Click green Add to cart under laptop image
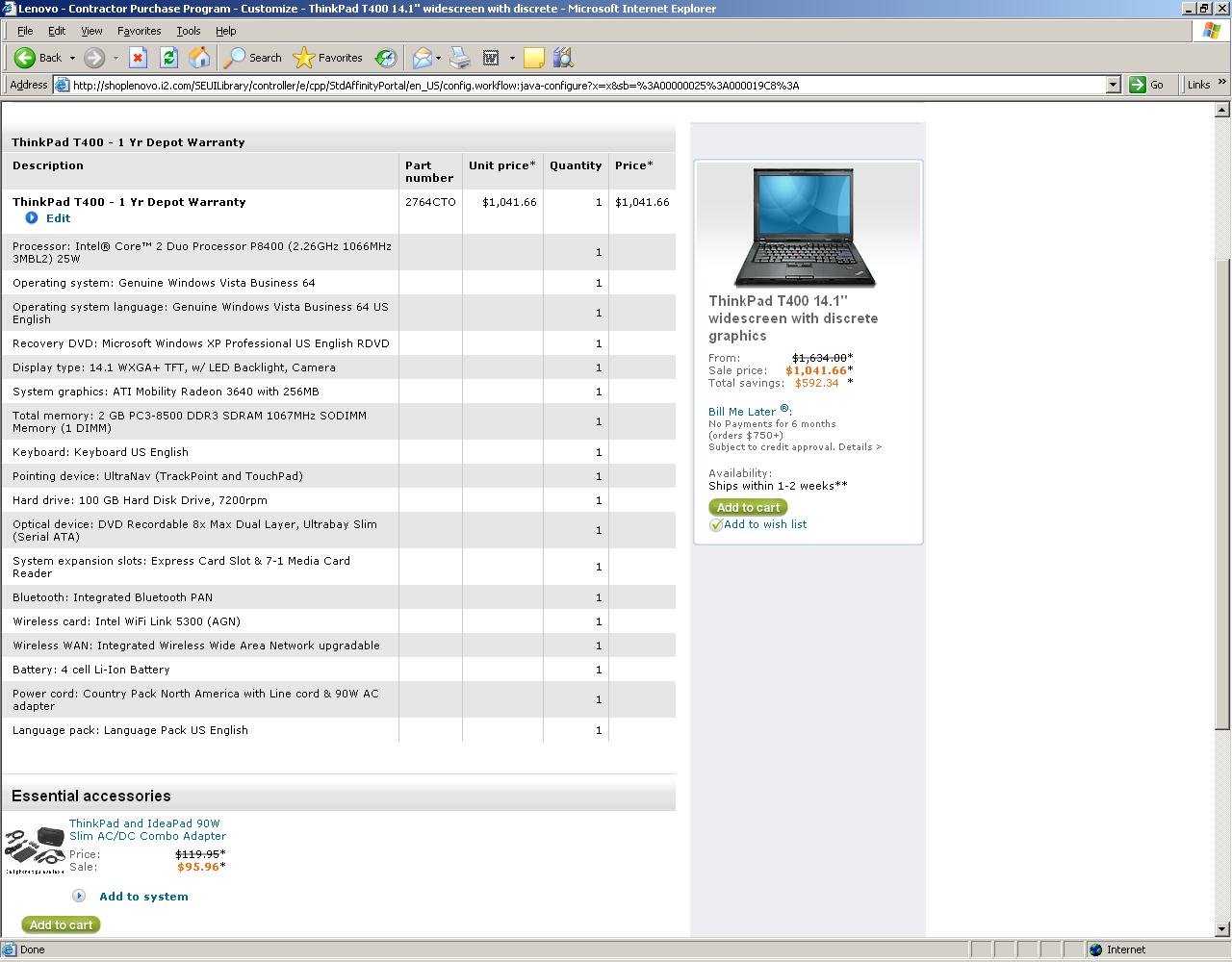The width and height of the screenshot is (1232, 962). 748,507
